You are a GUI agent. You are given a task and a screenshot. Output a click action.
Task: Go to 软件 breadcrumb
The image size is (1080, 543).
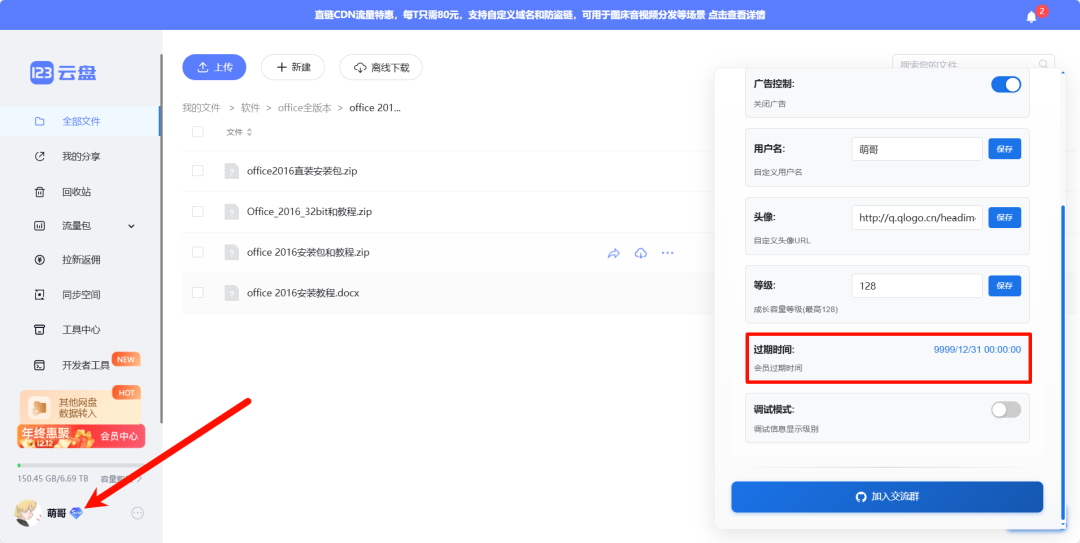tap(250, 108)
